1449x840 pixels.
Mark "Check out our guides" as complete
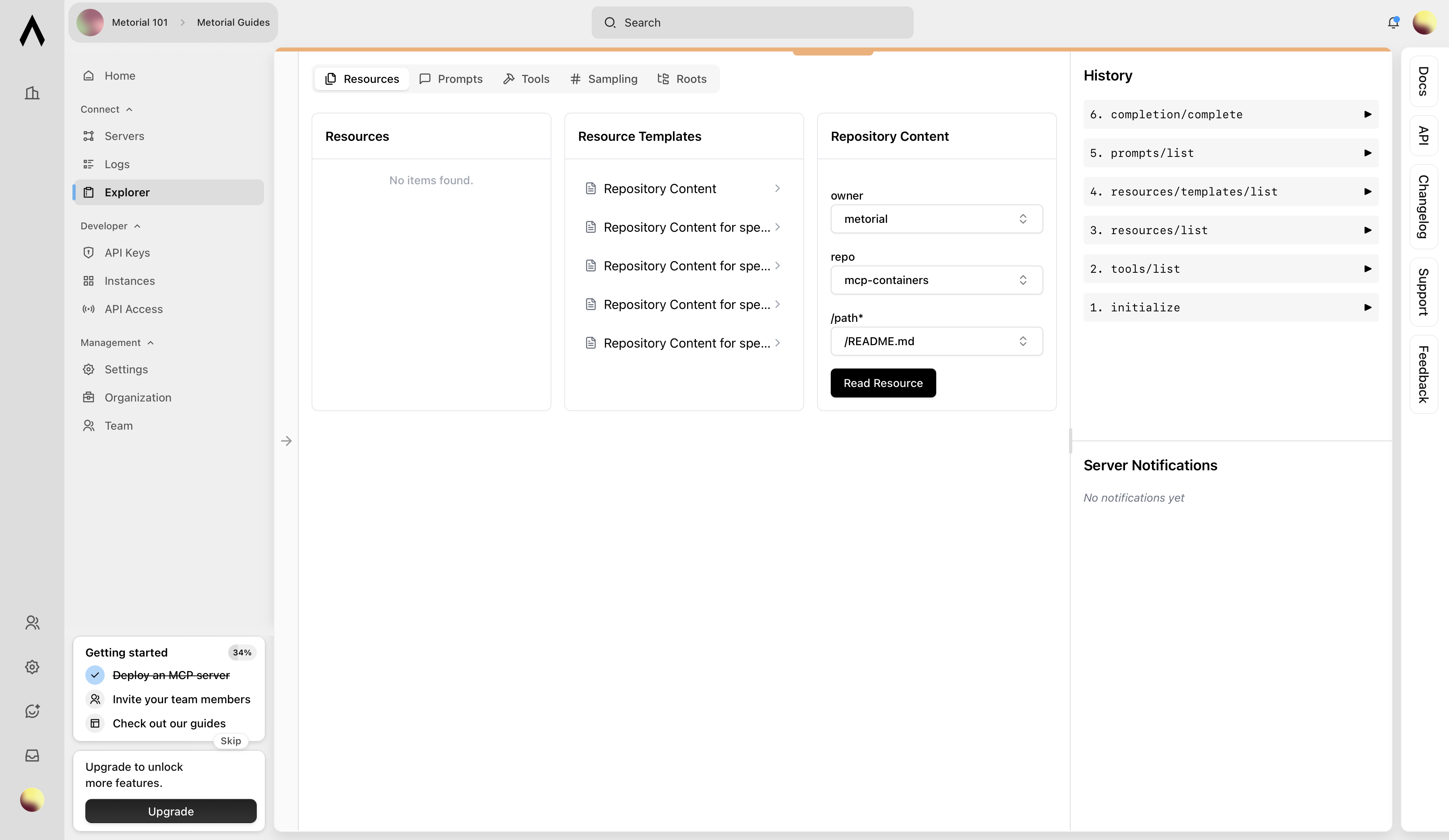(95, 723)
